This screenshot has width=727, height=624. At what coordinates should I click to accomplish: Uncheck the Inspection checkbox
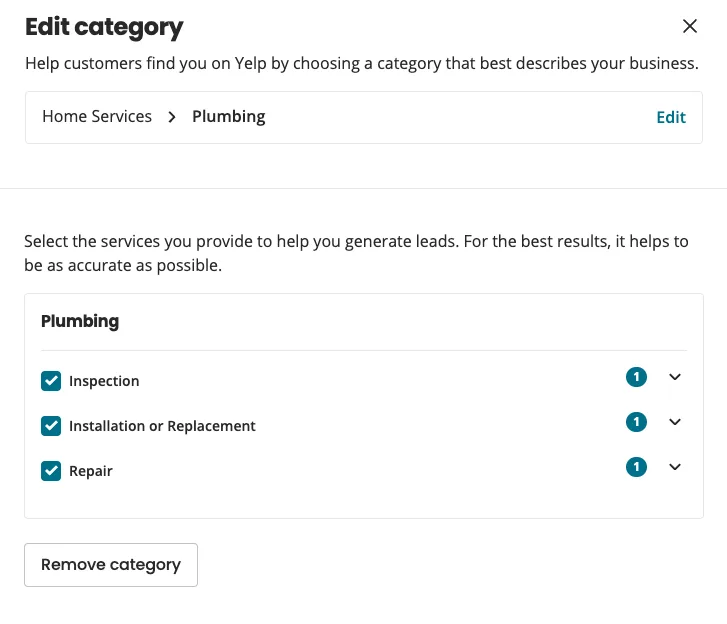pos(51,381)
